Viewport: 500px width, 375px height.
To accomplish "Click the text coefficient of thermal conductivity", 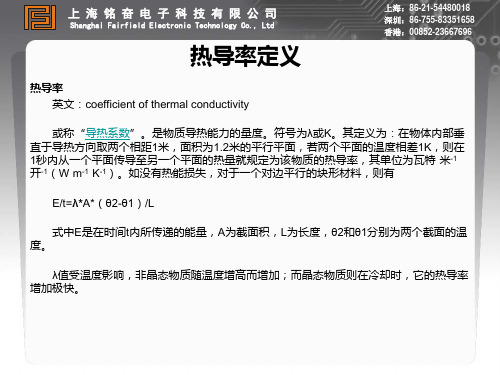I will pyautogui.click(x=167, y=104).
